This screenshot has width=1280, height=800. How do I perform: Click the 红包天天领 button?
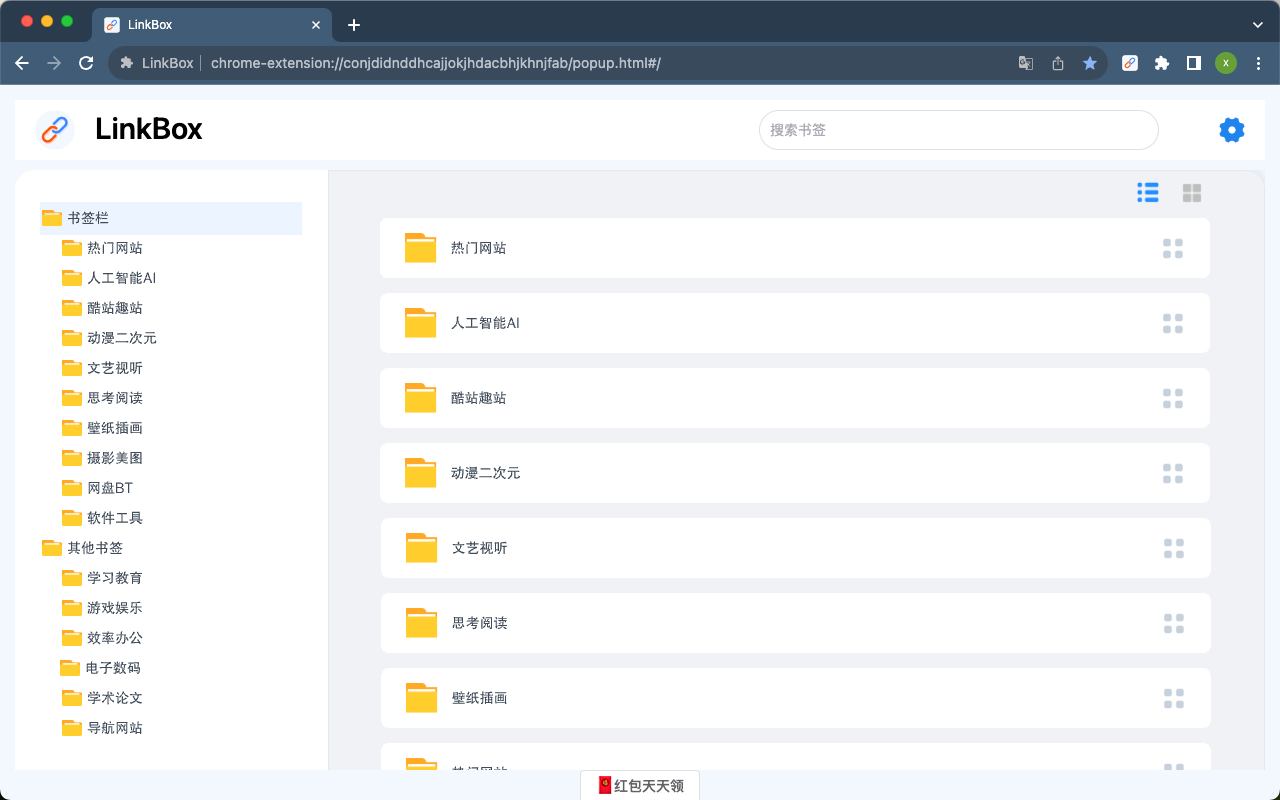point(640,786)
